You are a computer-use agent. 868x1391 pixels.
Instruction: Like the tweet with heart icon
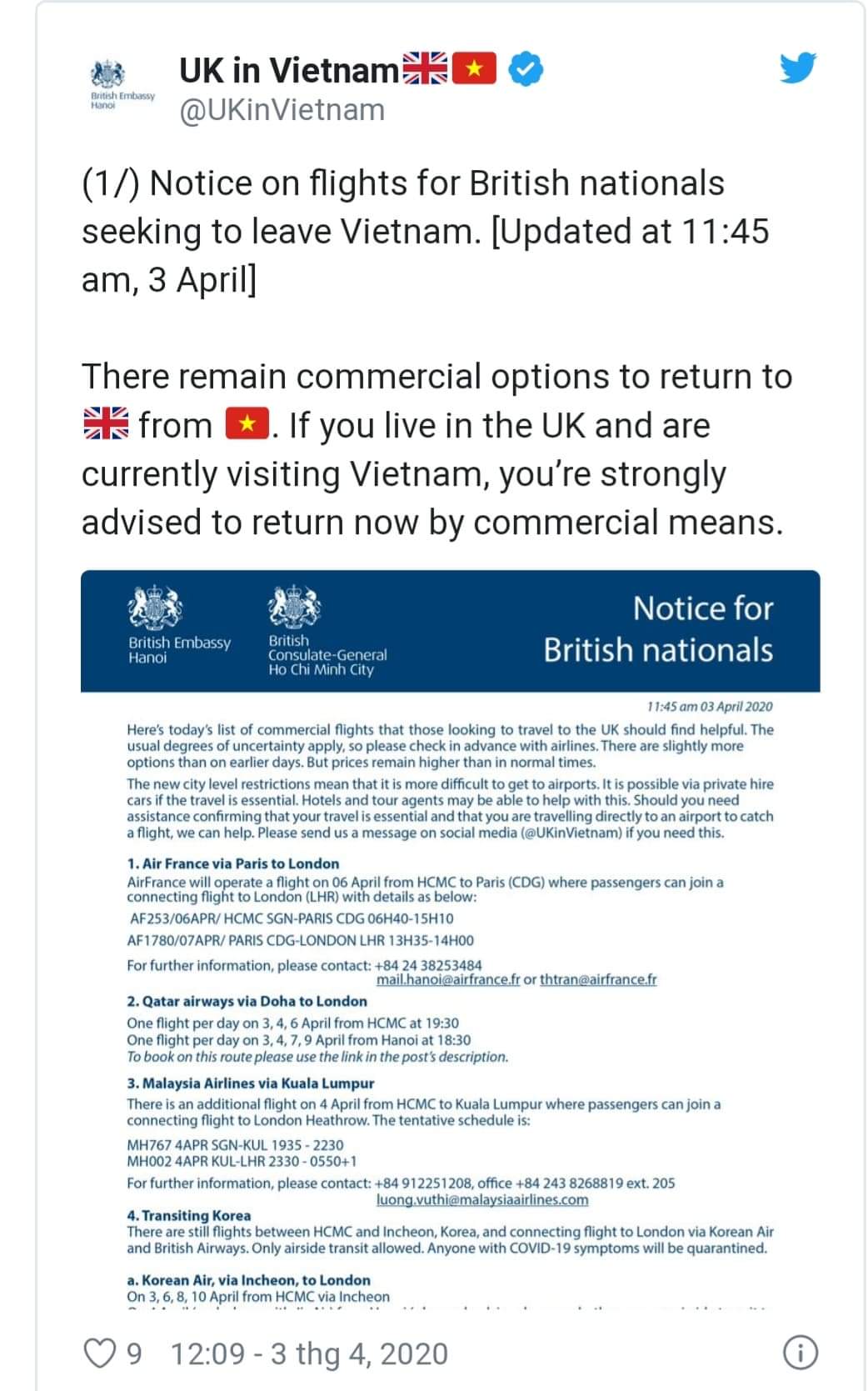coord(101,1353)
